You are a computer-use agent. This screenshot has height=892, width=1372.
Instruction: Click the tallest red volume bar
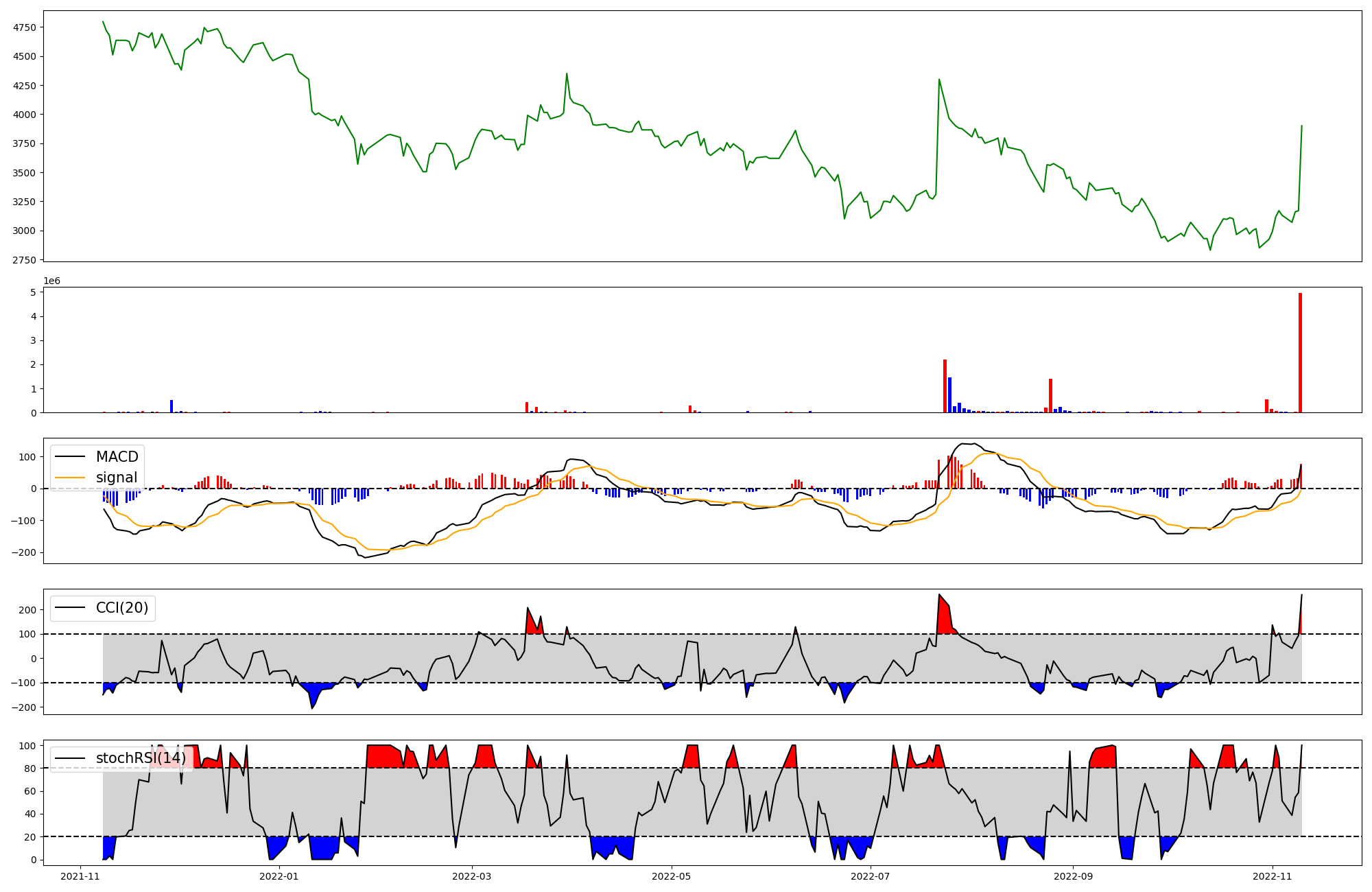(1300, 353)
